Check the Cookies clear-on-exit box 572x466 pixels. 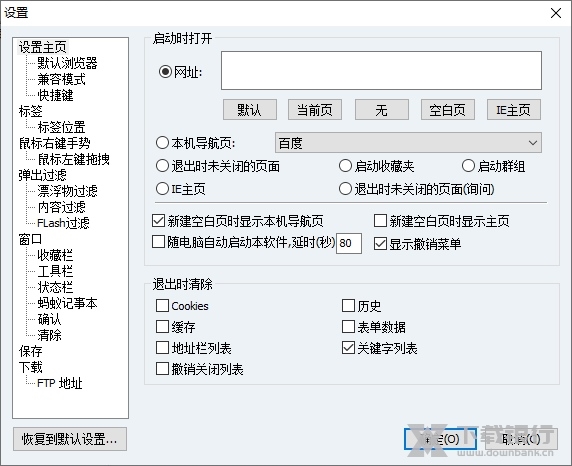162,305
